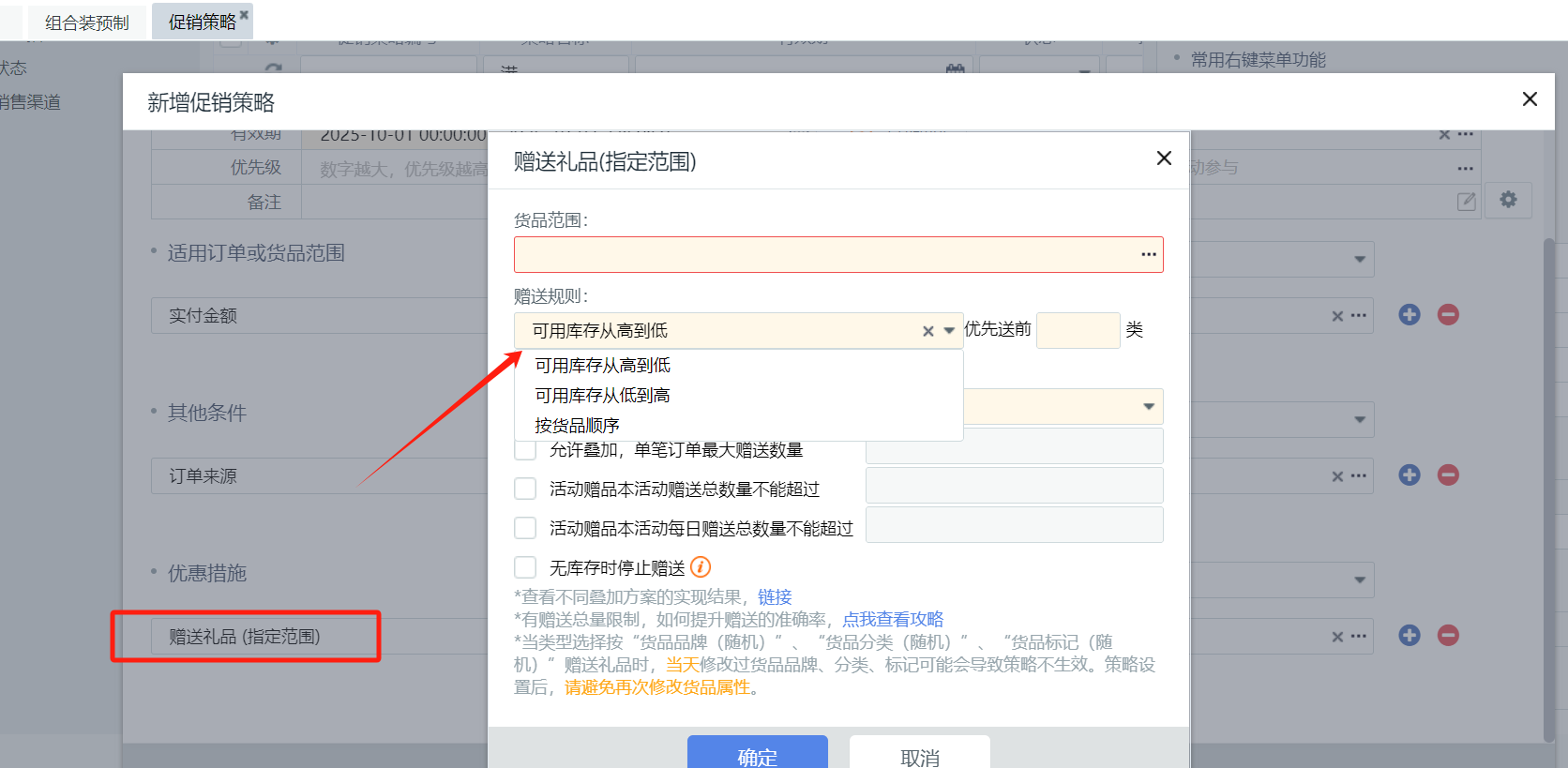The width and height of the screenshot is (1568, 768).
Task: Click the 优先送前 number input field
Action: [x=1078, y=330]
